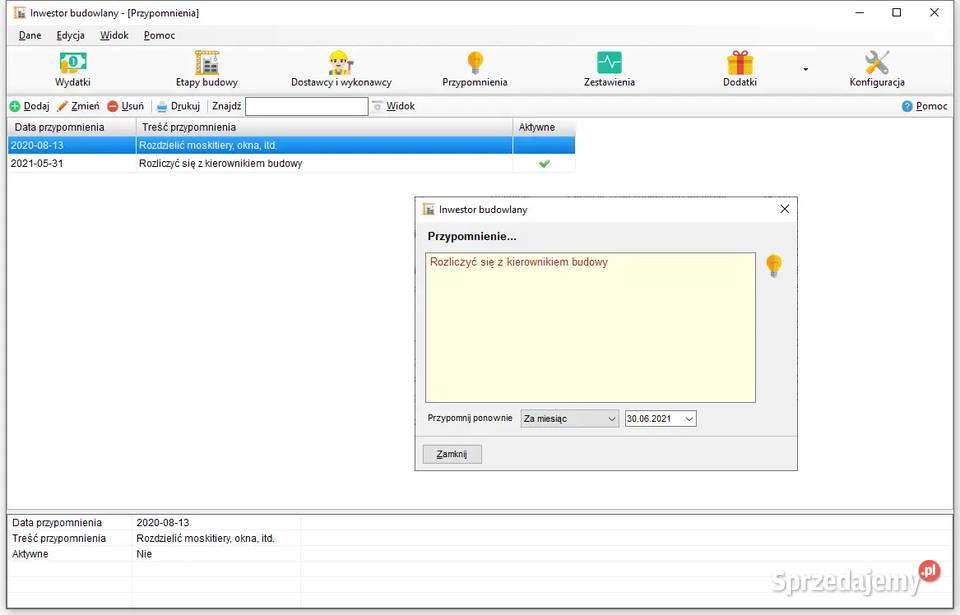Open the Zestawienia reports section
This screenshot has height=615, width=960.
pyautogui.click(x=609, y=69)
